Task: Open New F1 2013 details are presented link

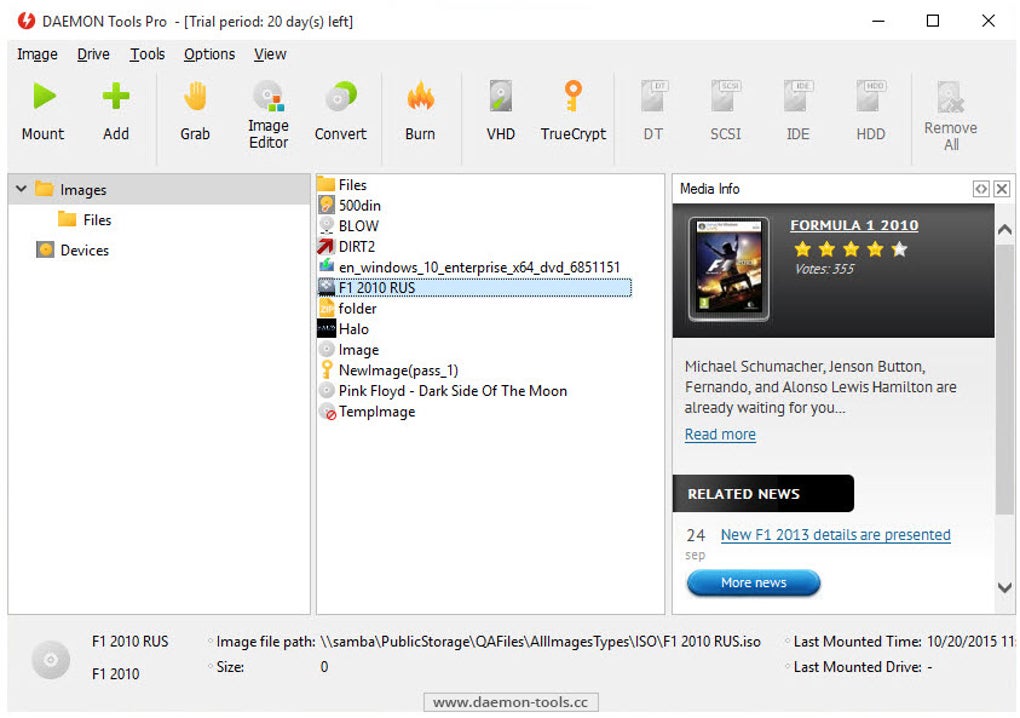Action: click(x=835, y=535)
